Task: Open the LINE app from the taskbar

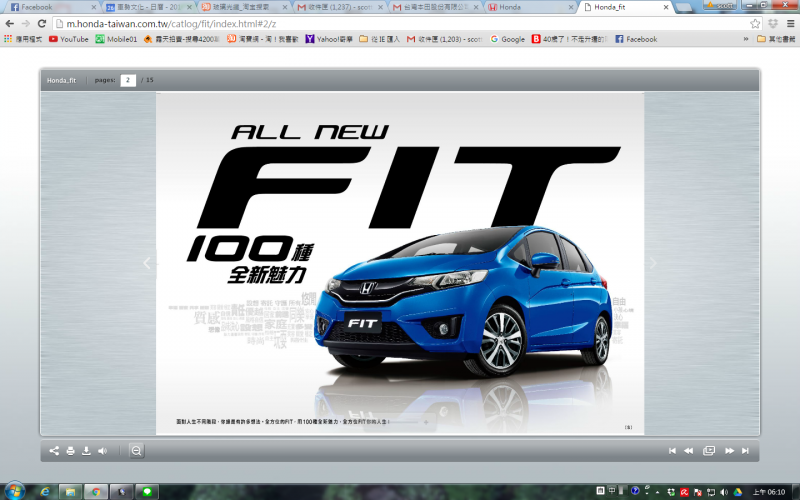Action: click(x=147, y=492)
